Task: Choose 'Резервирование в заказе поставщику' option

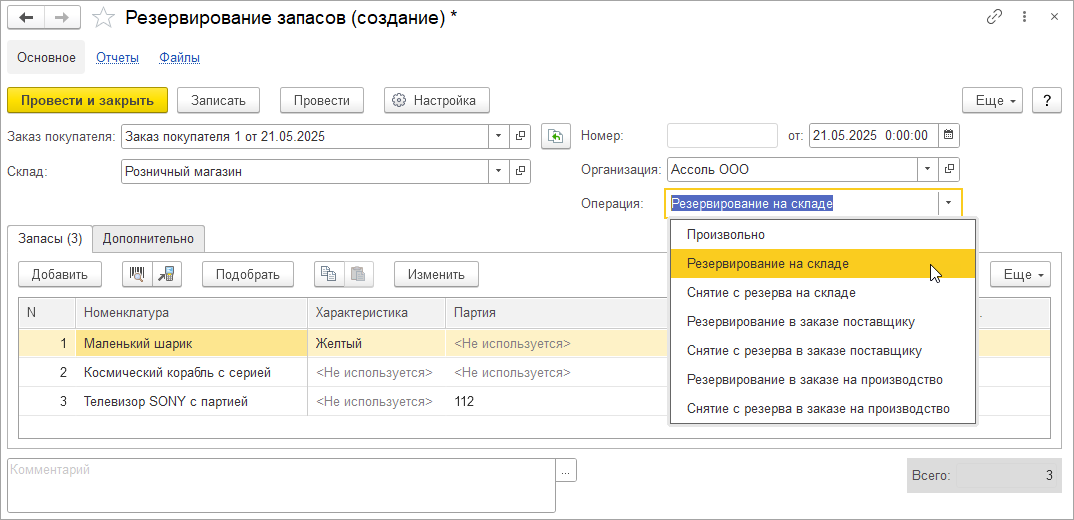Action: pyautogui.click(x=800, y=322)
